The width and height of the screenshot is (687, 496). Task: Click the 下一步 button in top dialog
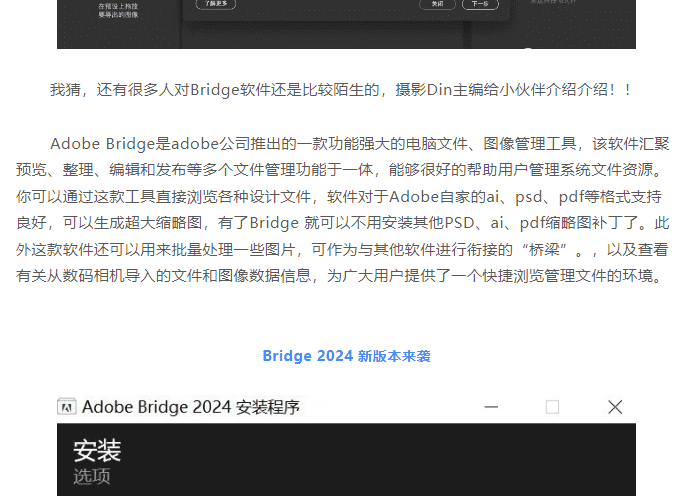[x=479, y=4]
